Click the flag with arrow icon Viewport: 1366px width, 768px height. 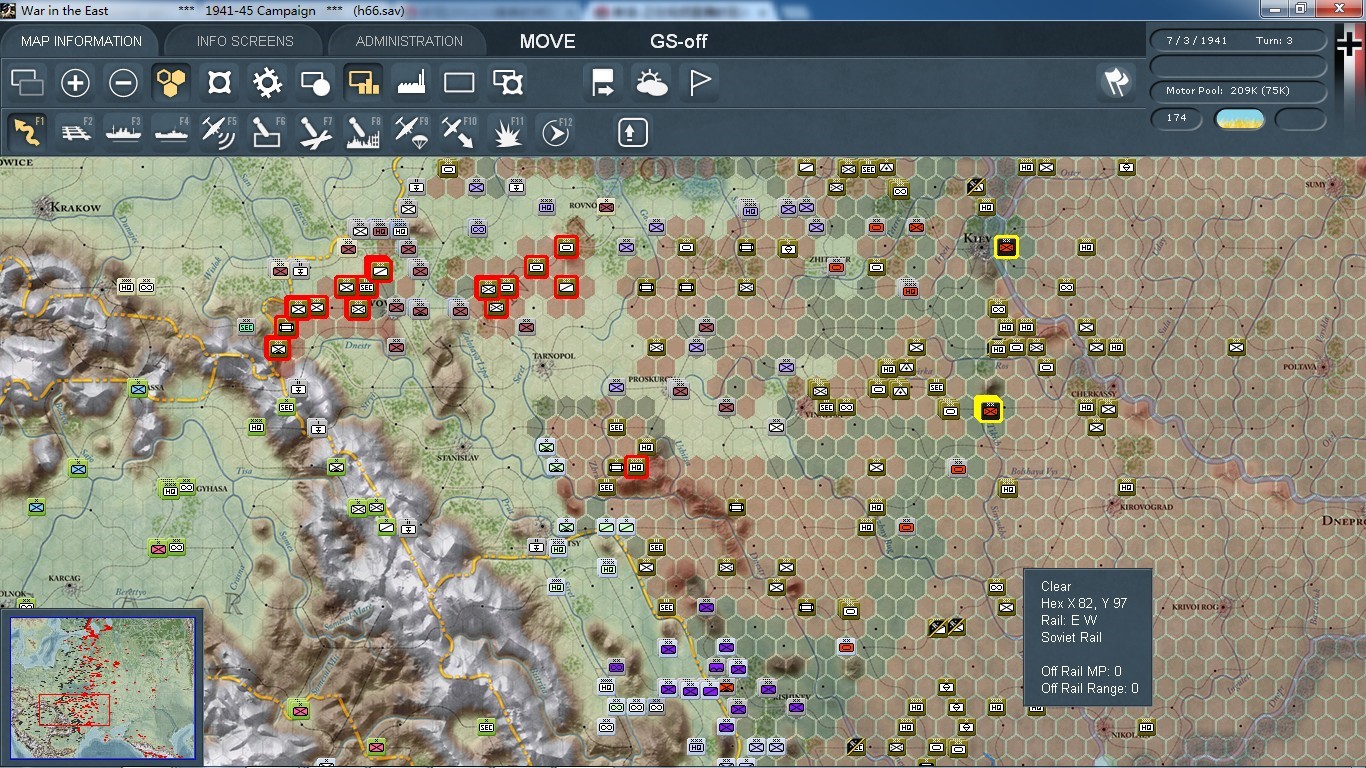coord(603,82)
